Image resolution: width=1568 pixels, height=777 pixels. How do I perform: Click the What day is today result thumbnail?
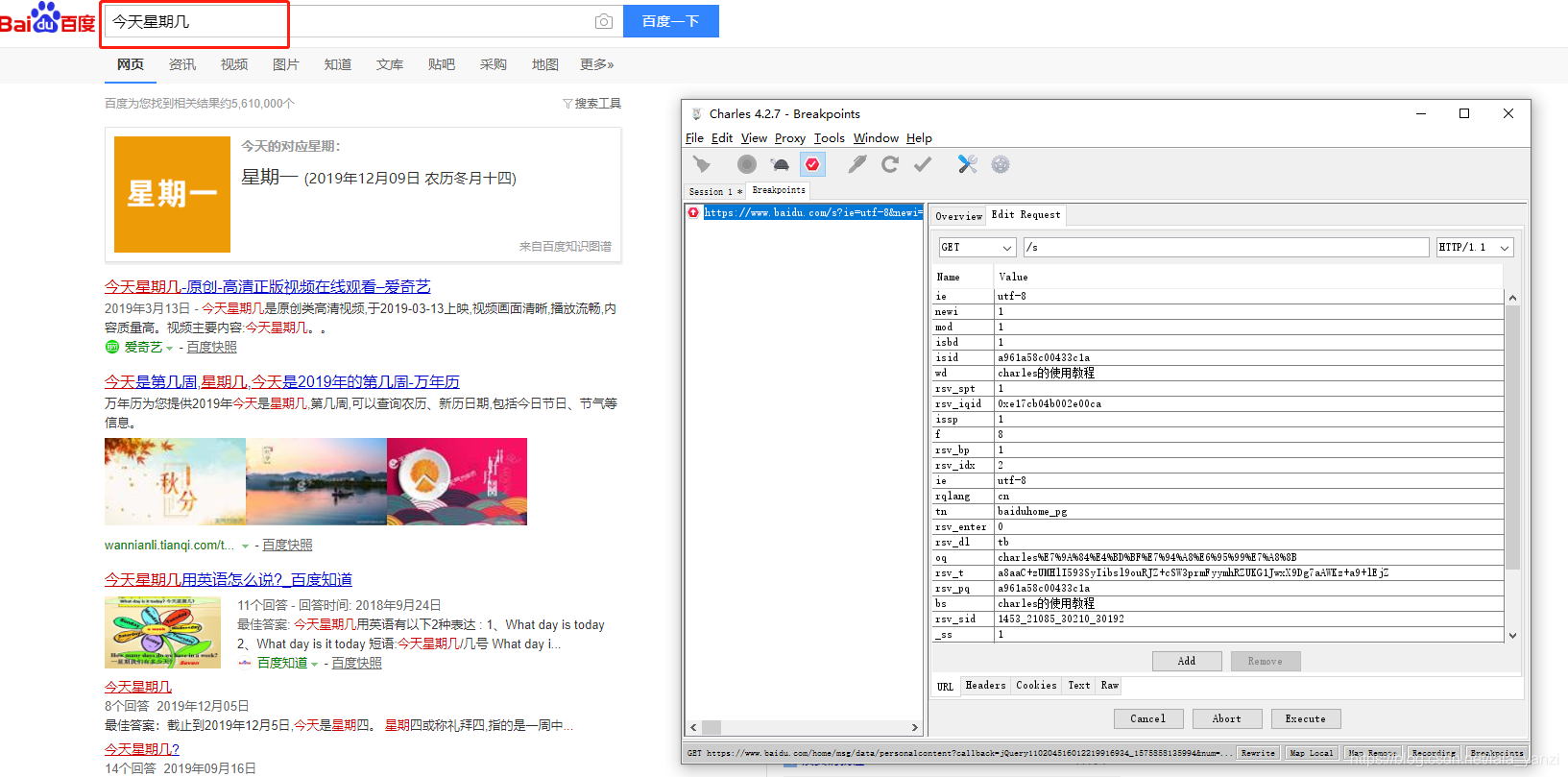coord(163,632)
